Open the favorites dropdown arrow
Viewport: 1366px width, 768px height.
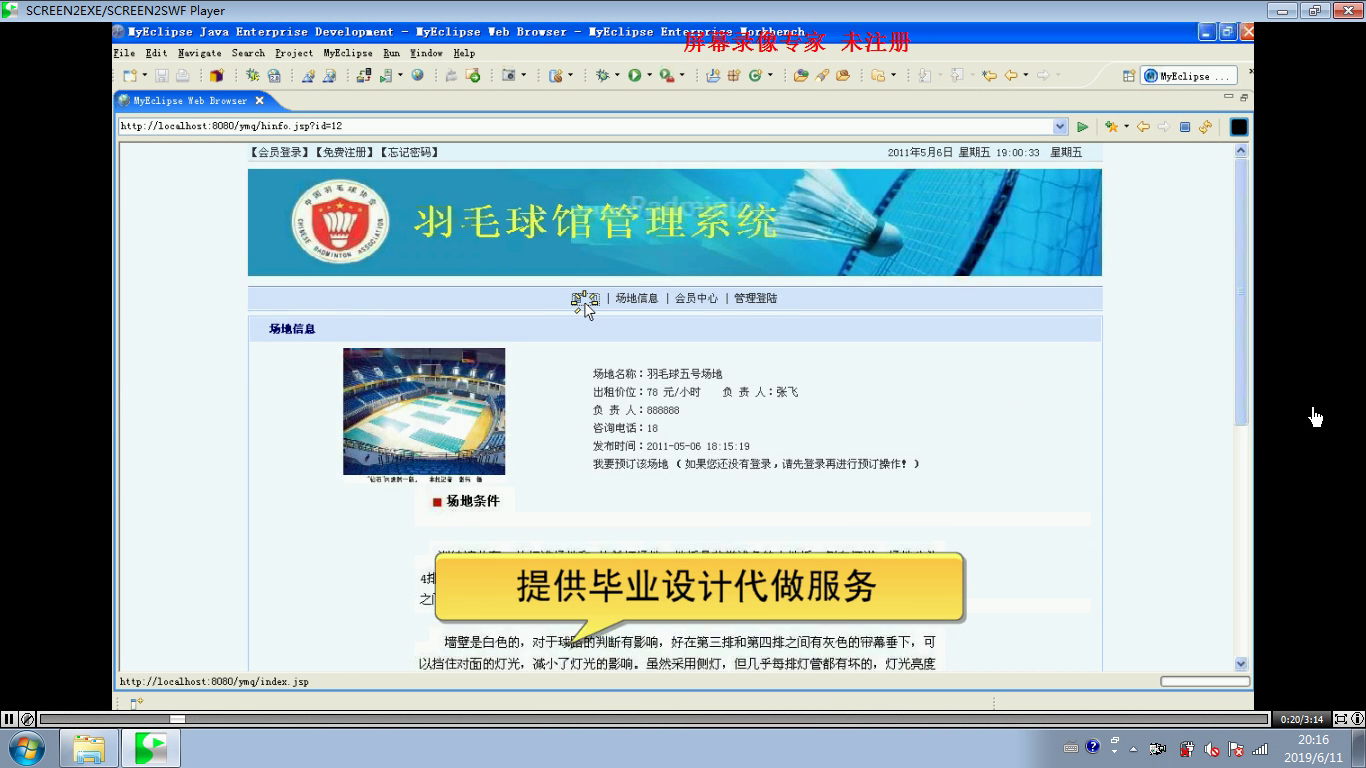tap(1126, 127)
